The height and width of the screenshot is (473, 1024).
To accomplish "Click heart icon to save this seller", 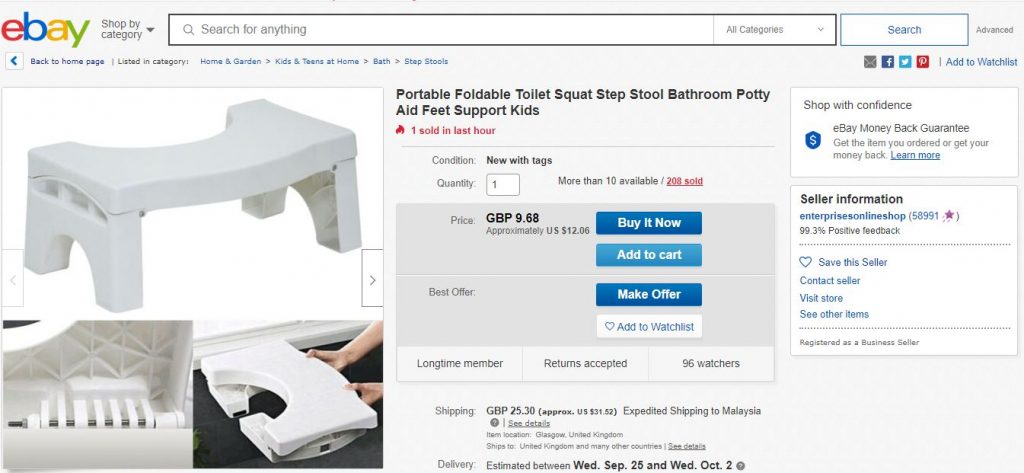I will [x=806, y=262].
